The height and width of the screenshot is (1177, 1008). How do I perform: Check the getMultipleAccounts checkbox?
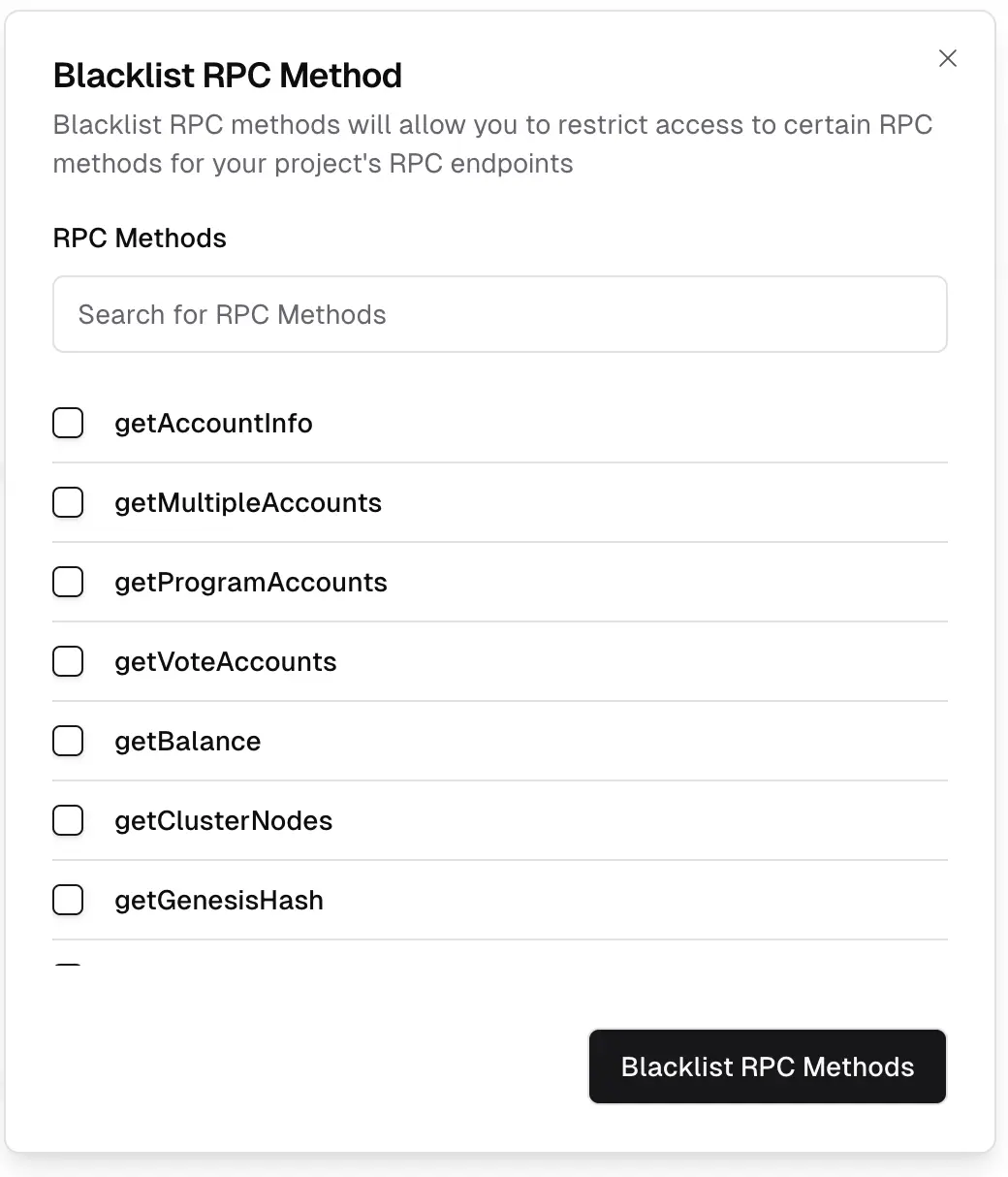click(x=68, y=502)
